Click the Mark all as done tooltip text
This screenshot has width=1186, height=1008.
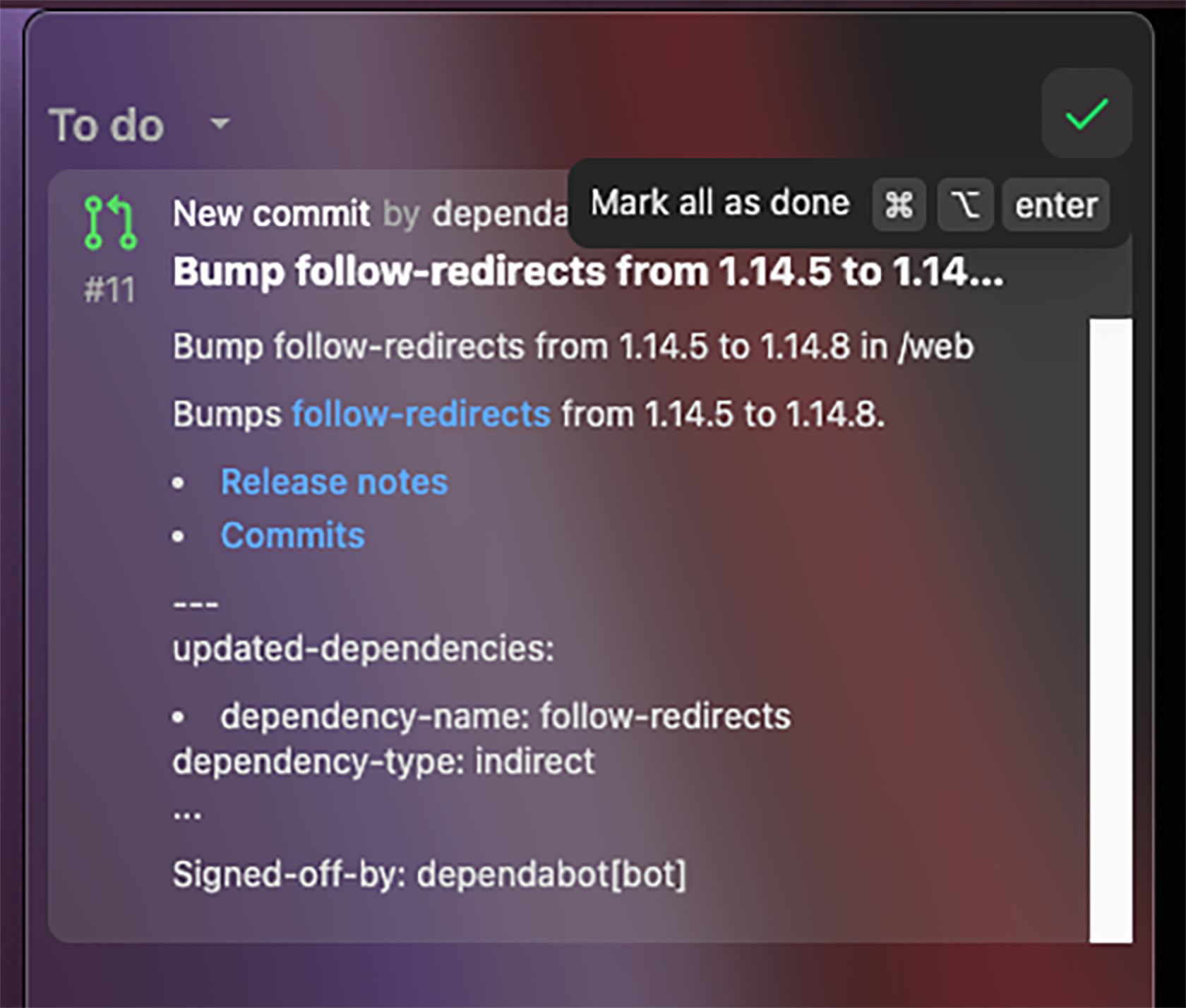point(719,203)
